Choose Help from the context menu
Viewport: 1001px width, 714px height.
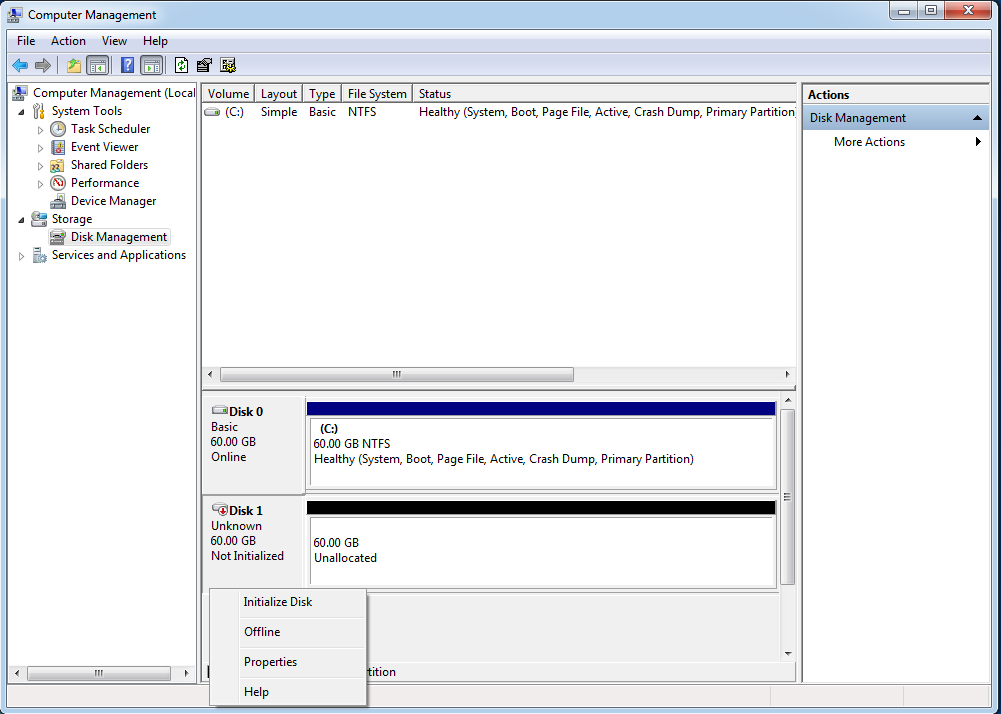point(288,692)
